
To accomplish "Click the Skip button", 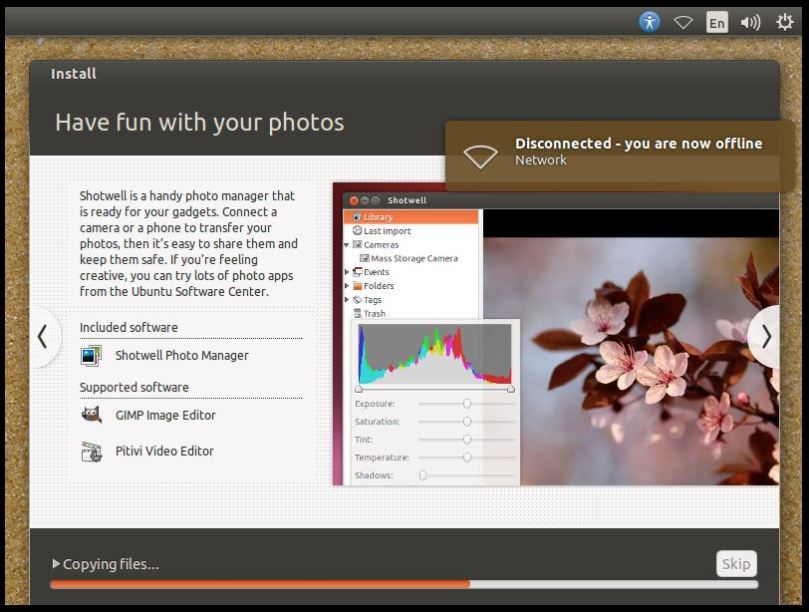I will [x=735, y=563].
